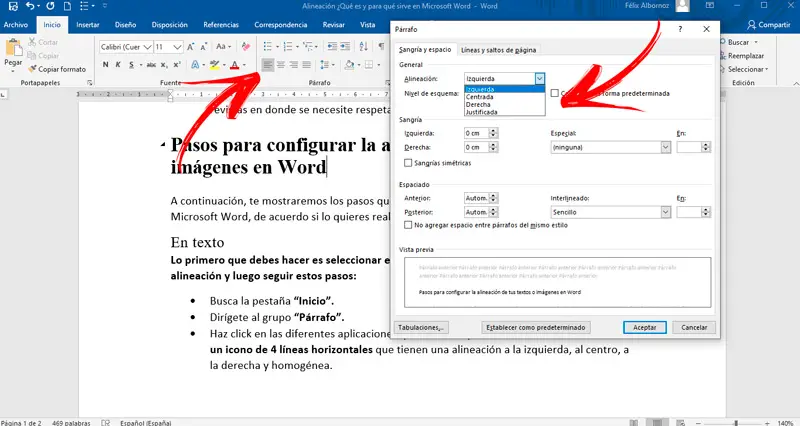Screen dimensions: 800x426
Task: Click the paragraph shading paint bucket icon
Action: tap(349, 65)
